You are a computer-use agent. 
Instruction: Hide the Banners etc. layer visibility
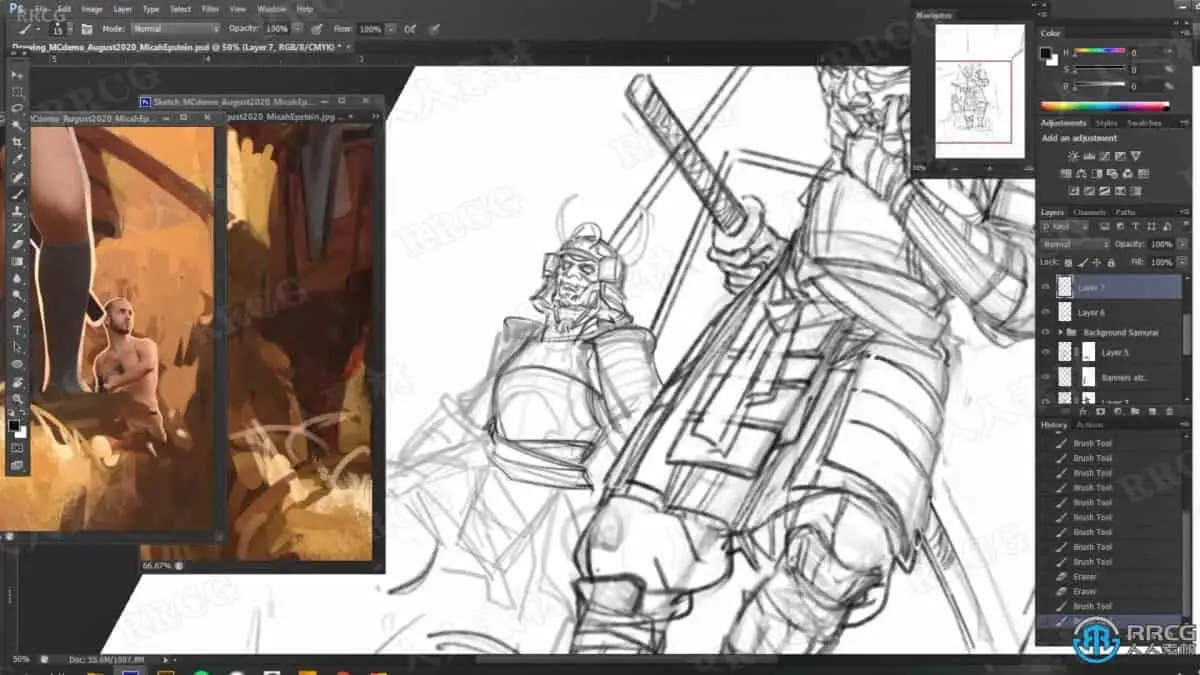1047,377
